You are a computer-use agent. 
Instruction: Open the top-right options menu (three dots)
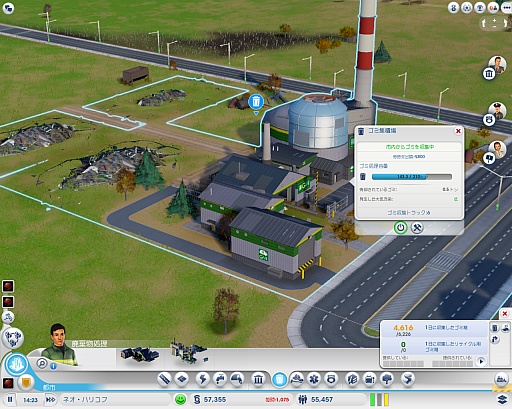click(507, 7)
